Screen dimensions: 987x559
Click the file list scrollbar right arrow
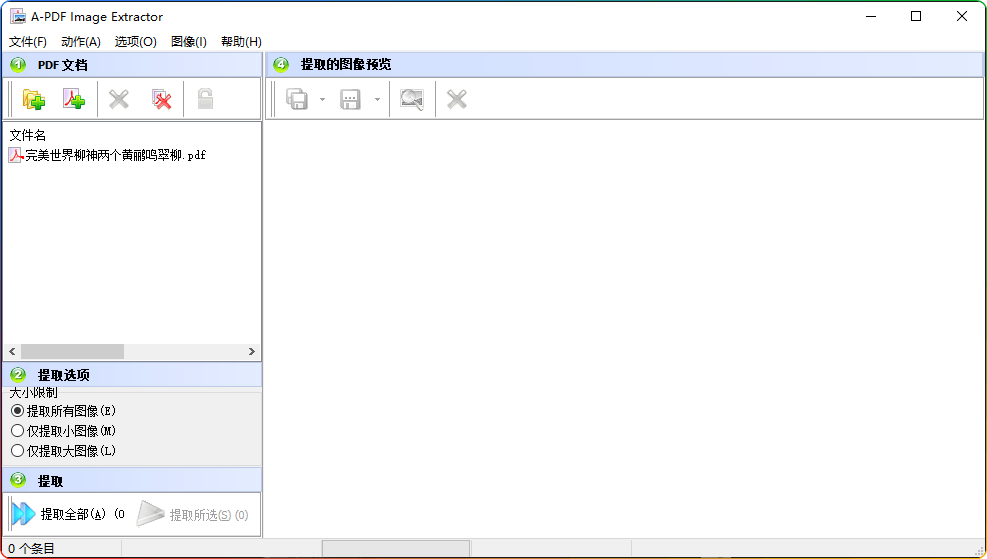[x=252, y=352]
